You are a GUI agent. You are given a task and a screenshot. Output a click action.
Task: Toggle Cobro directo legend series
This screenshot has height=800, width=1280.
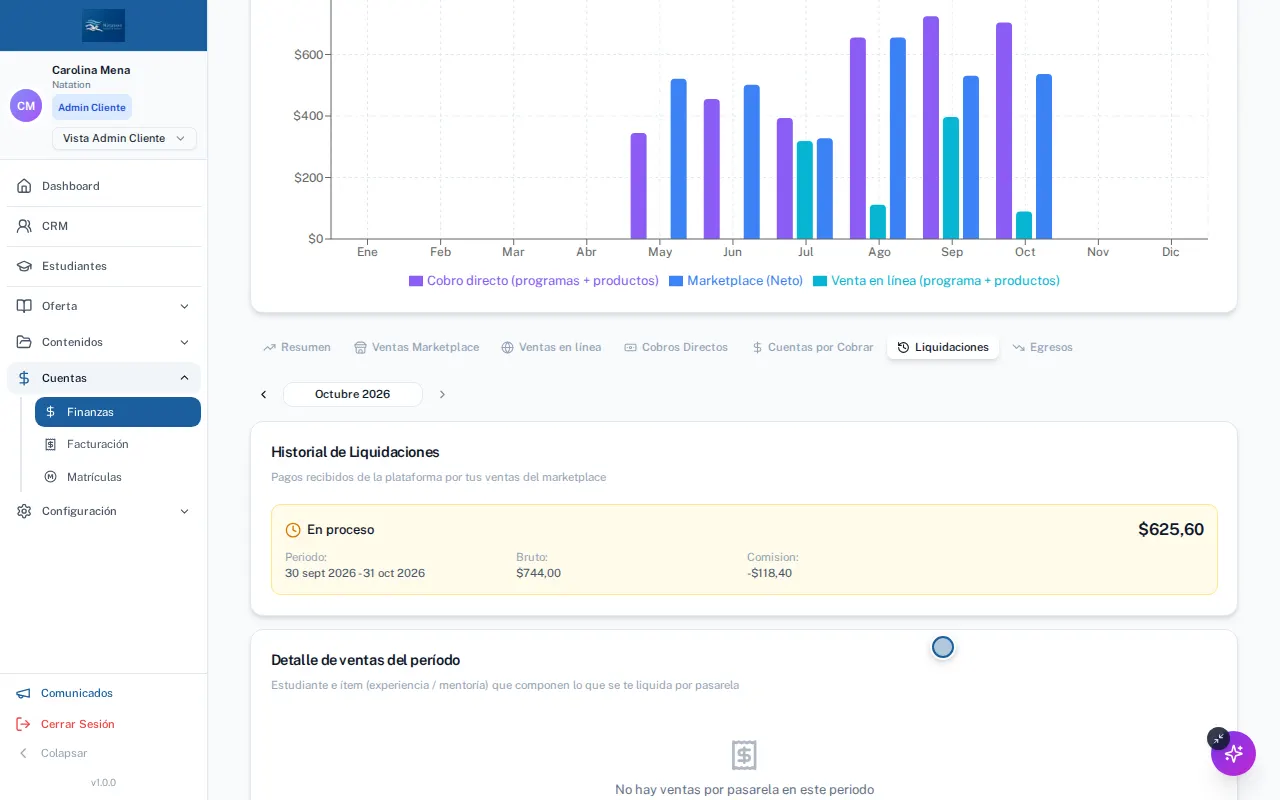534,281
